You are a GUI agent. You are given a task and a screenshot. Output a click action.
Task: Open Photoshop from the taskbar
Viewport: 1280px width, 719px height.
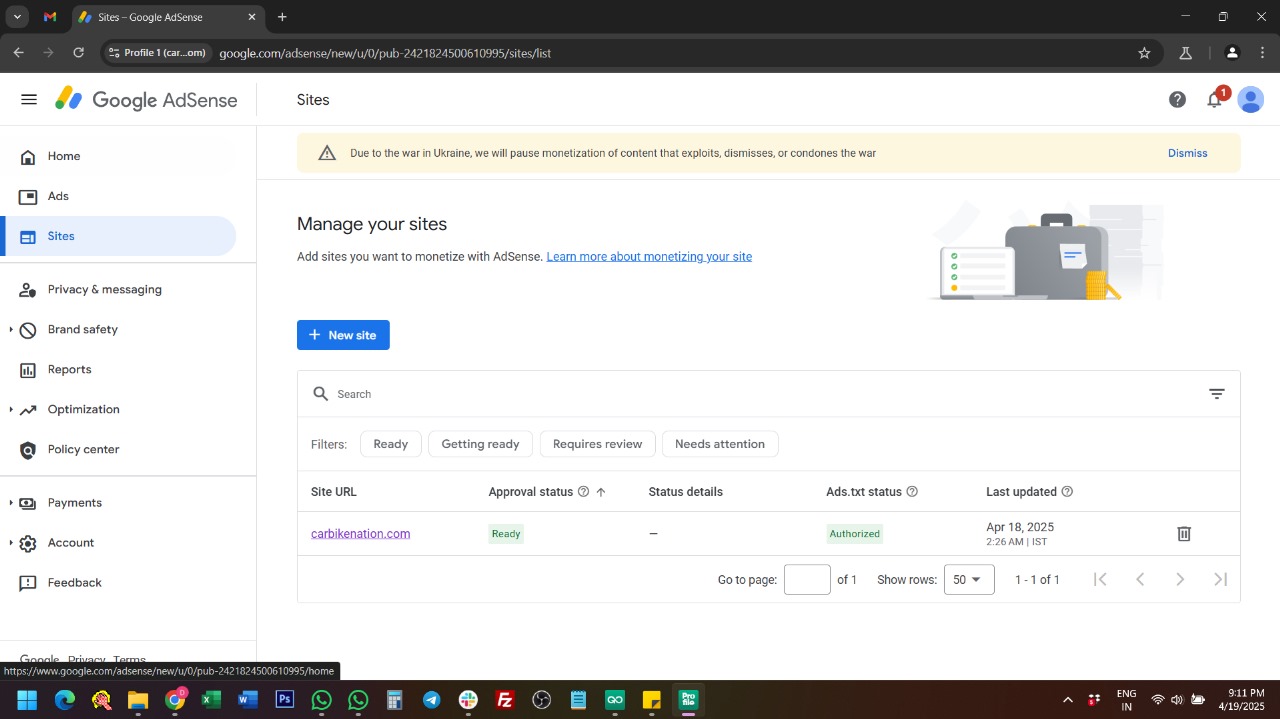[x=285, y=700]
